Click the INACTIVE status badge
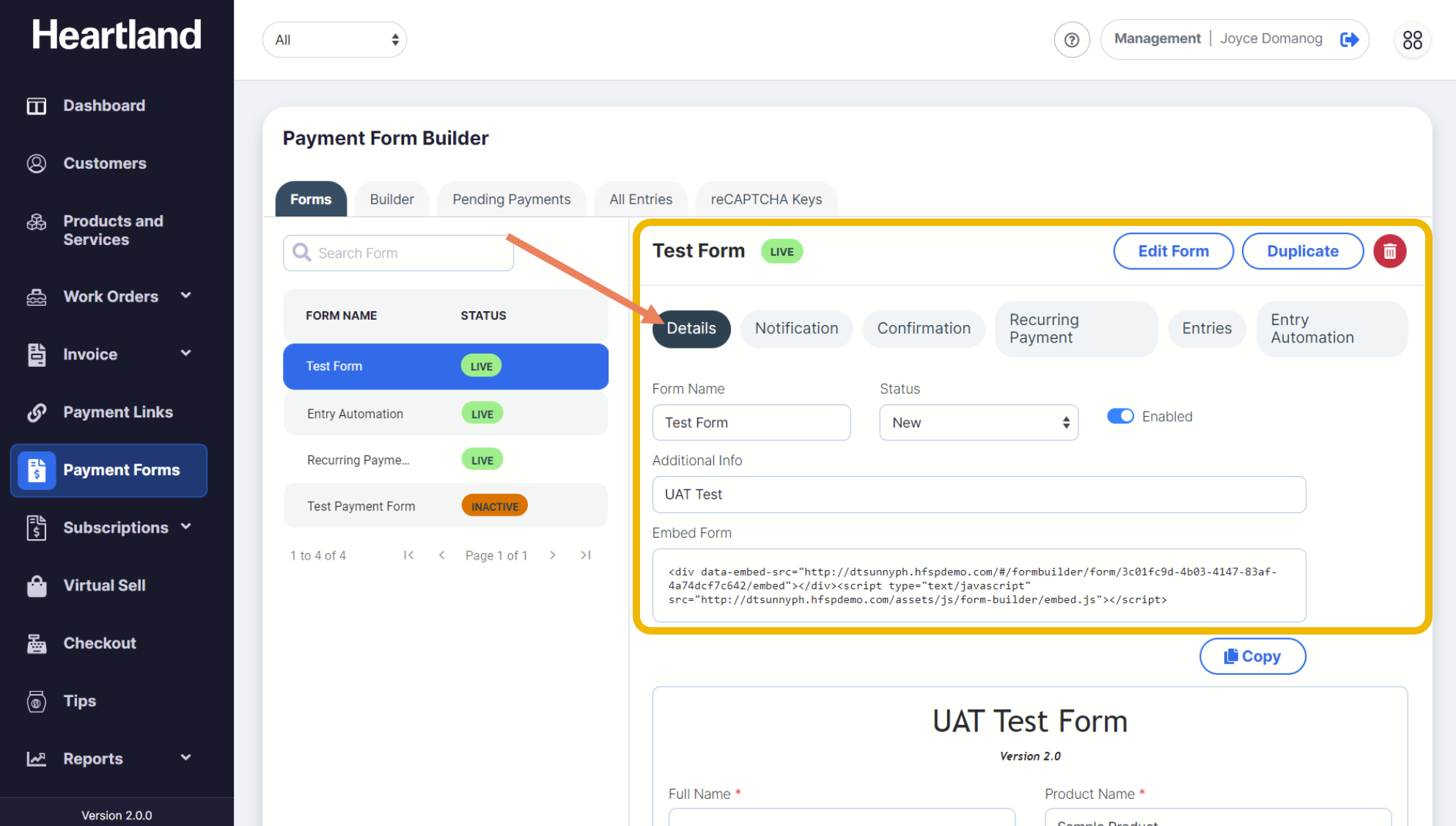This screenshot has width=1456, height=826. [x=494, y=506]
